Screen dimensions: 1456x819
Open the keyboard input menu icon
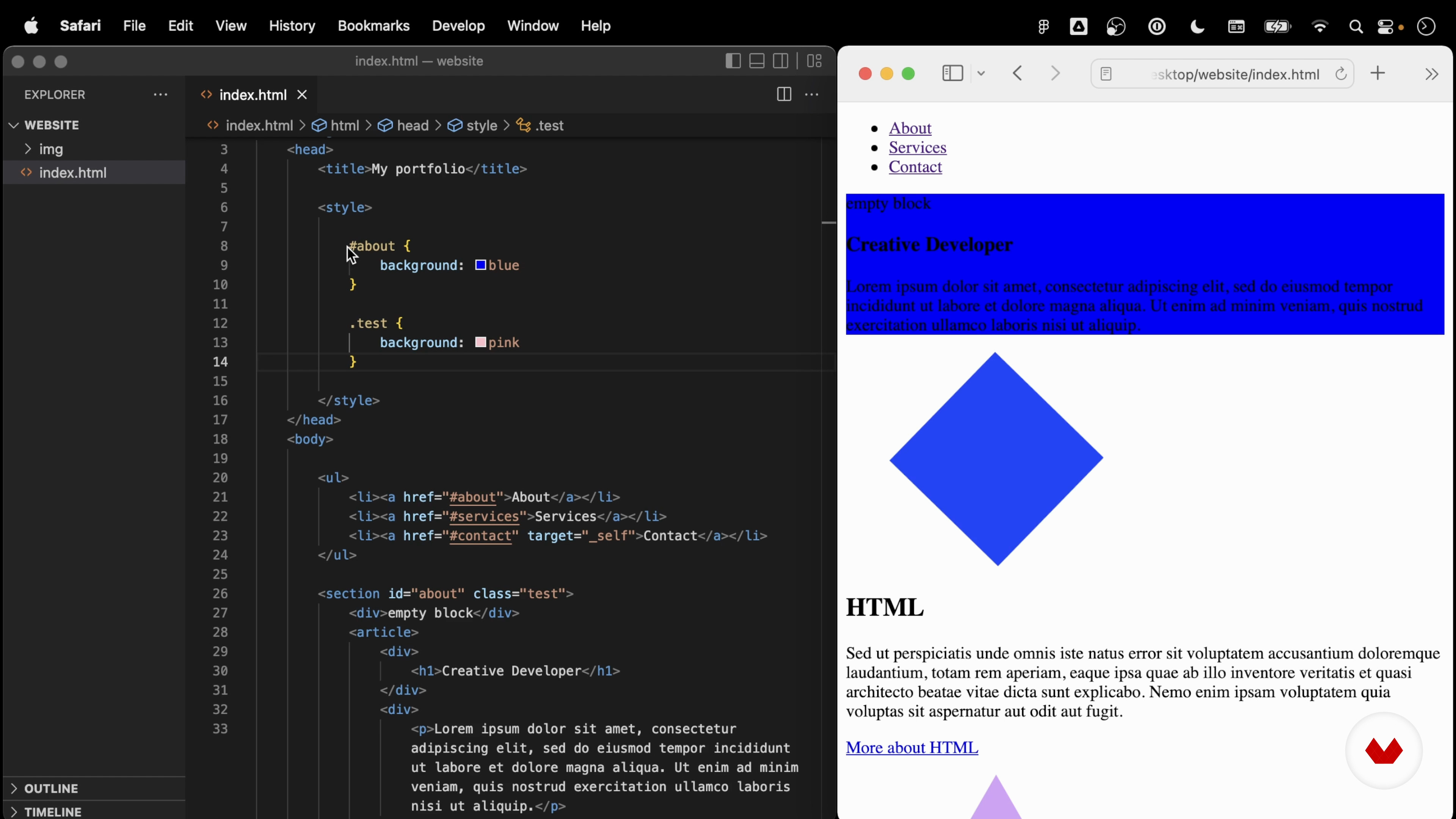pos(1236,27)
